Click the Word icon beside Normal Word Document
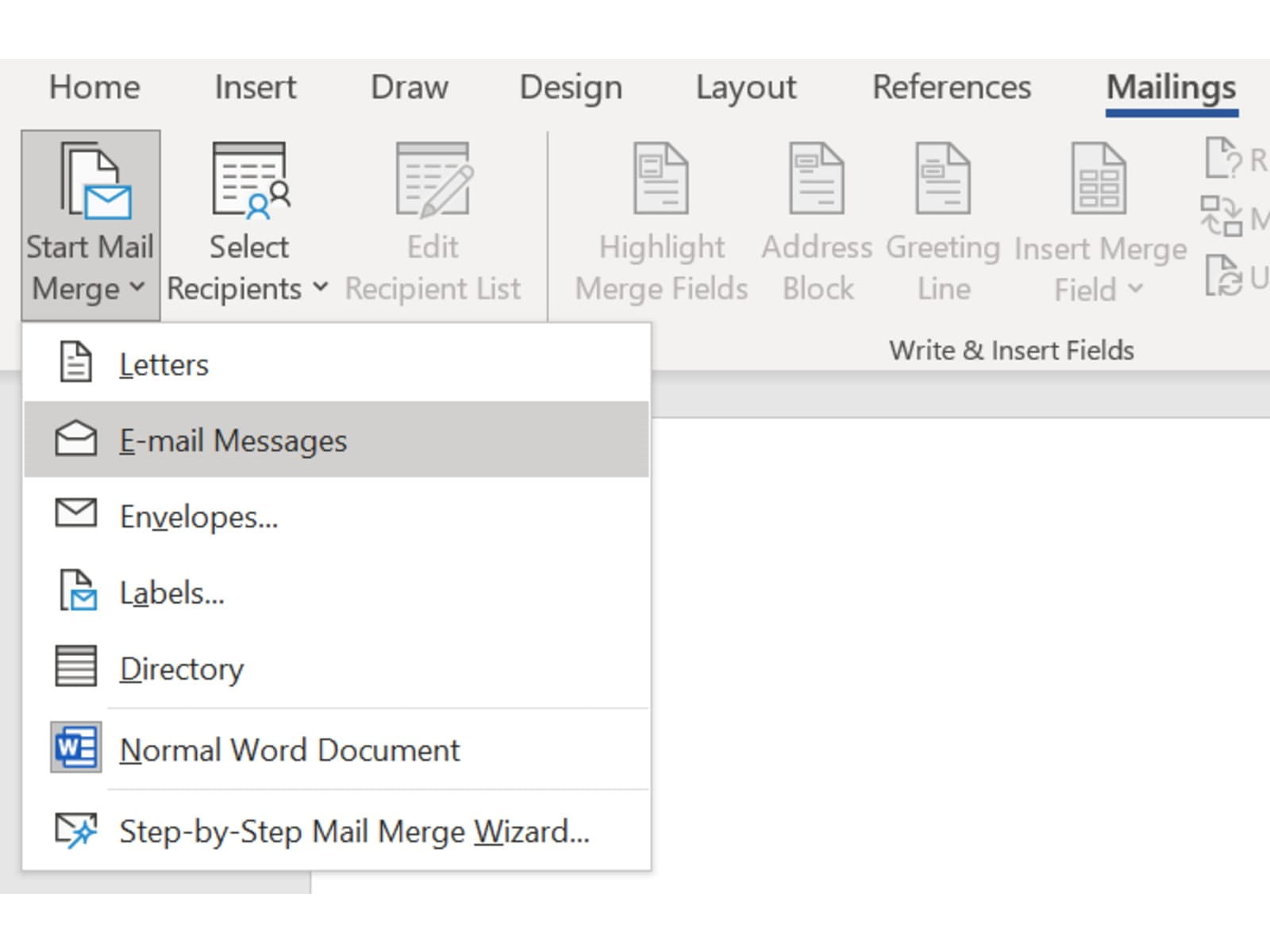Screen dimensions: 1270x952 [76, 747]
